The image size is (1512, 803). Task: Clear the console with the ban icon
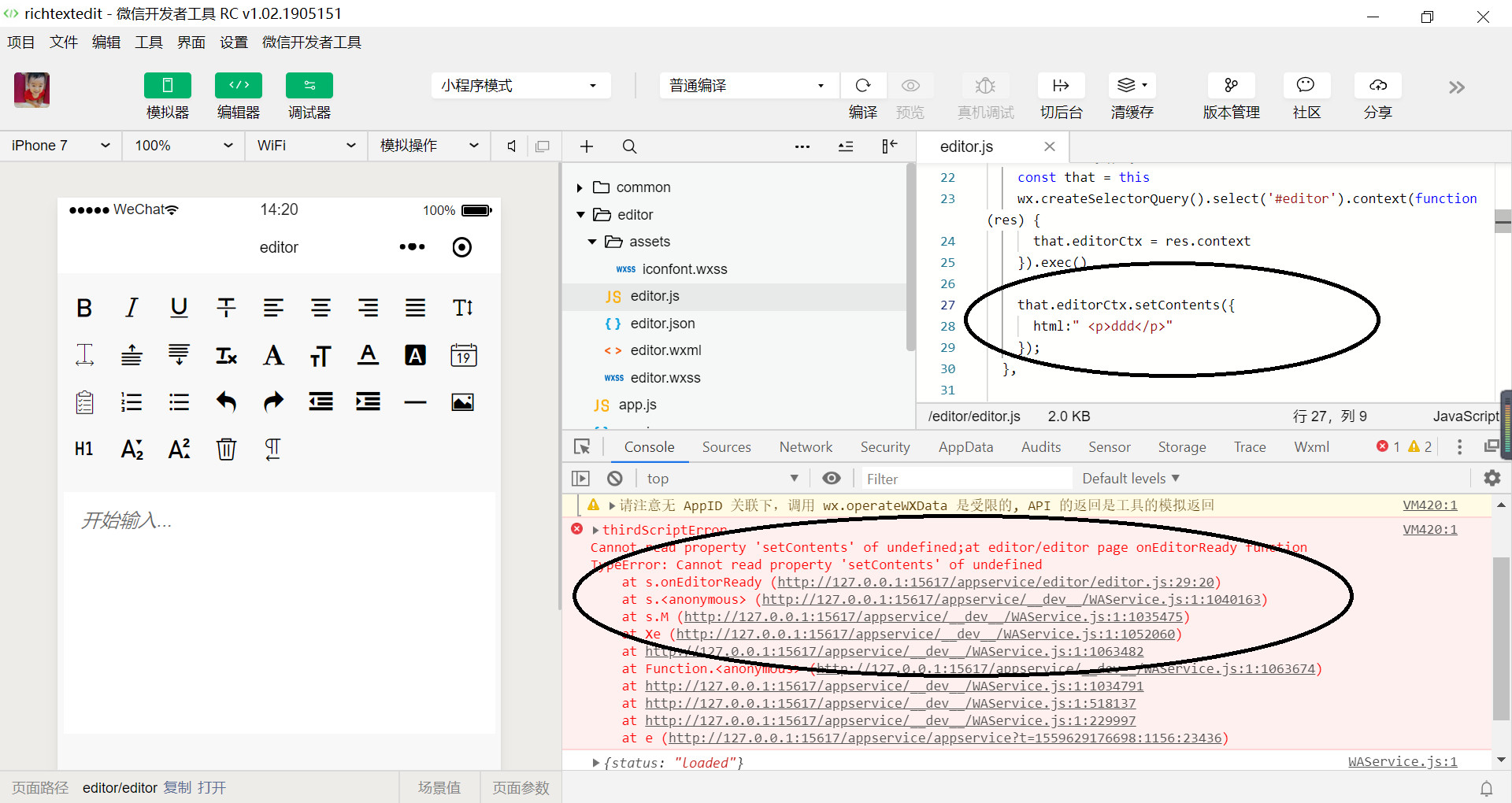615,479
